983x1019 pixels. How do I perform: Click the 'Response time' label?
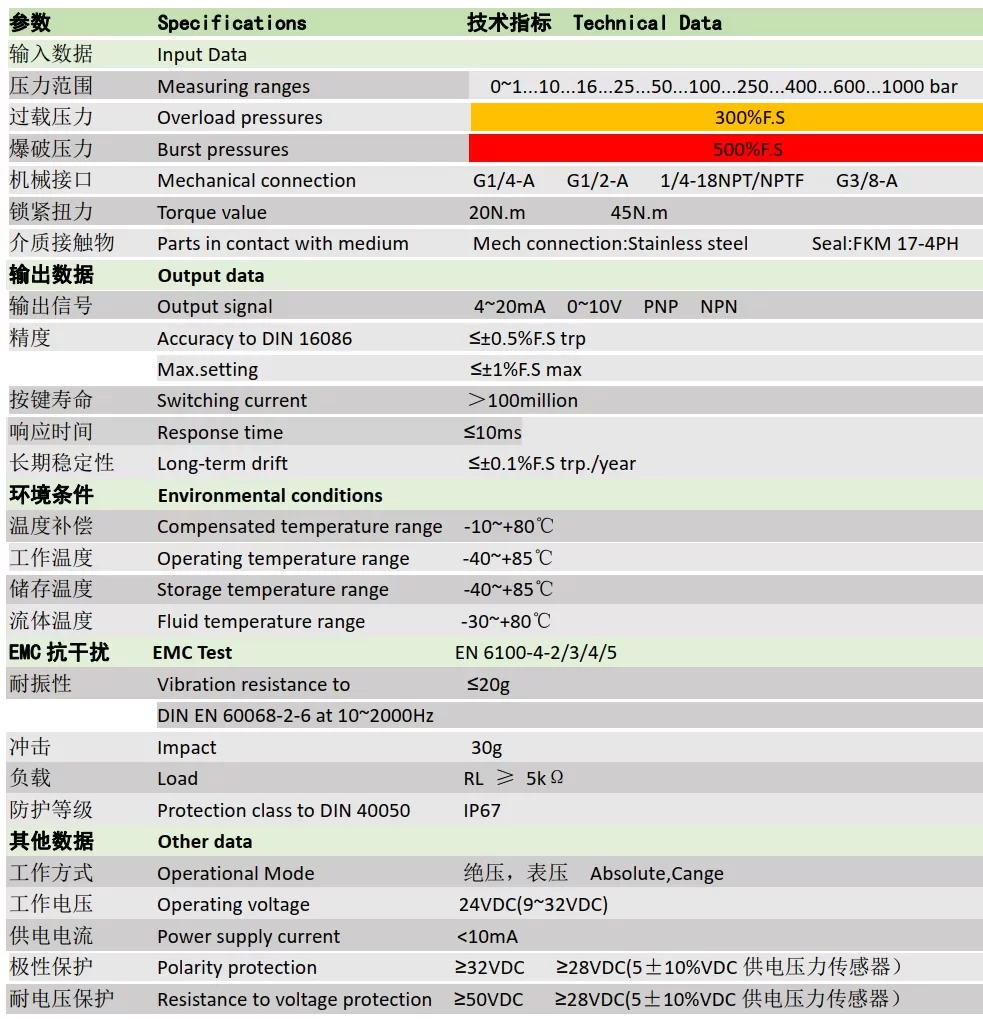pos(220,433)
